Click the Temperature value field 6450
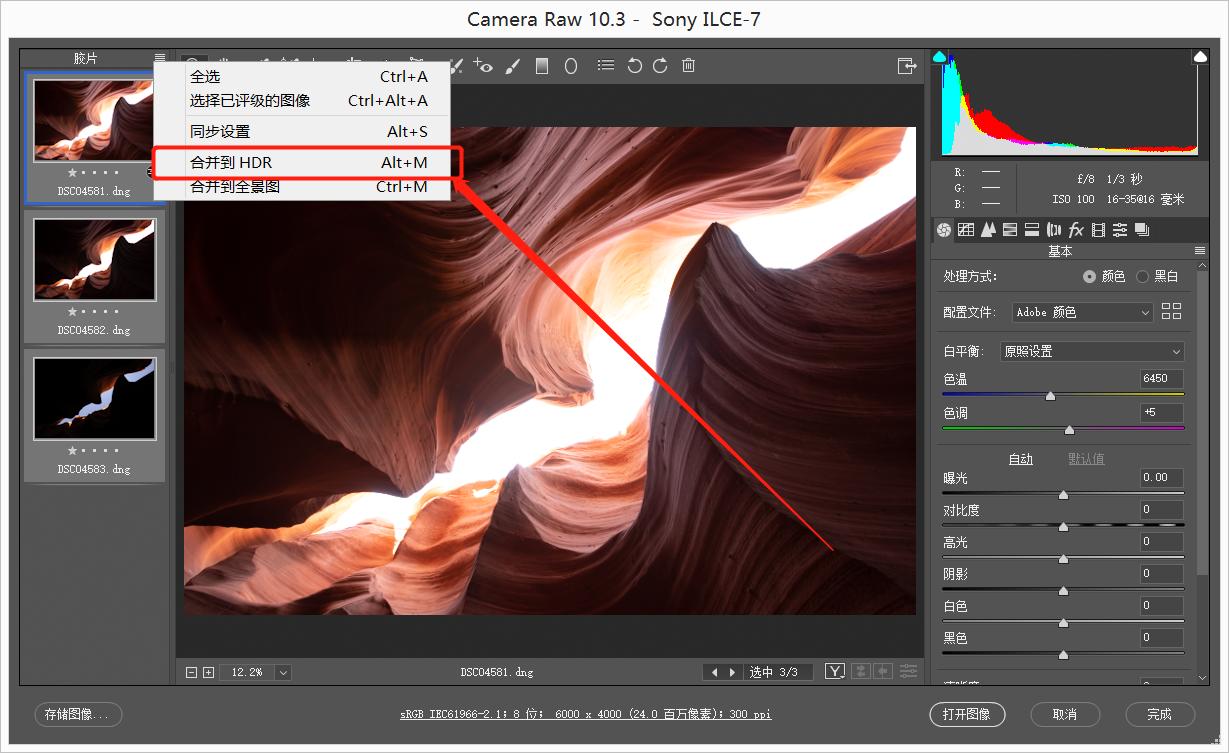Image resolution: width=1229 pixels, height=753 pixels. click(x=1162, y=379)
